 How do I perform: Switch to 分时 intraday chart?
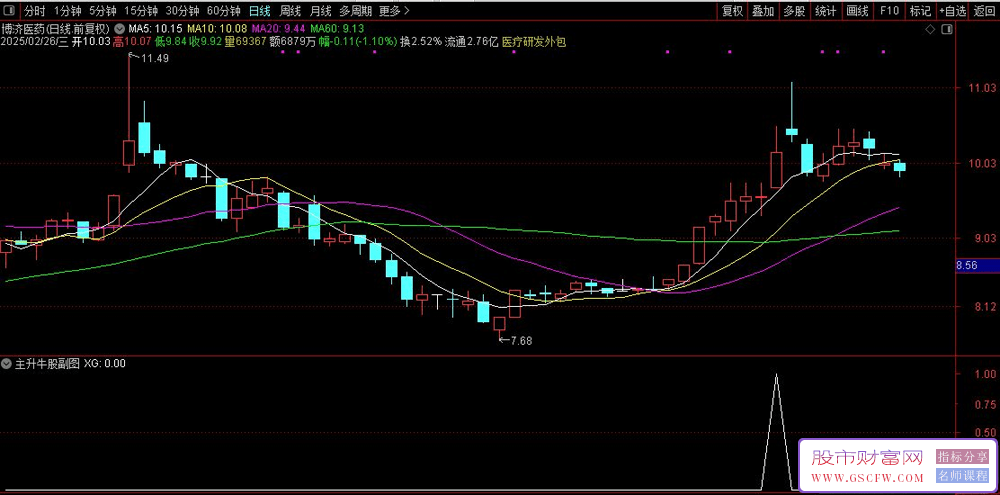(34, 11)
